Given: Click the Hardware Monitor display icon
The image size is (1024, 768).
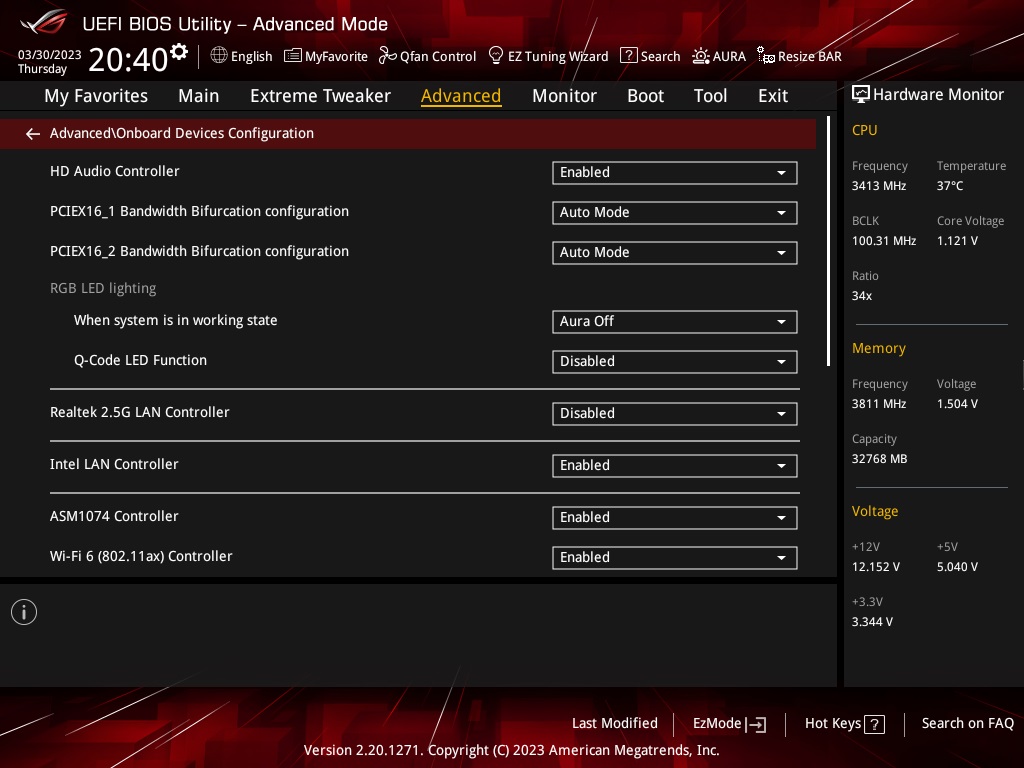Looking at the screenshot, I should point(861,95).
